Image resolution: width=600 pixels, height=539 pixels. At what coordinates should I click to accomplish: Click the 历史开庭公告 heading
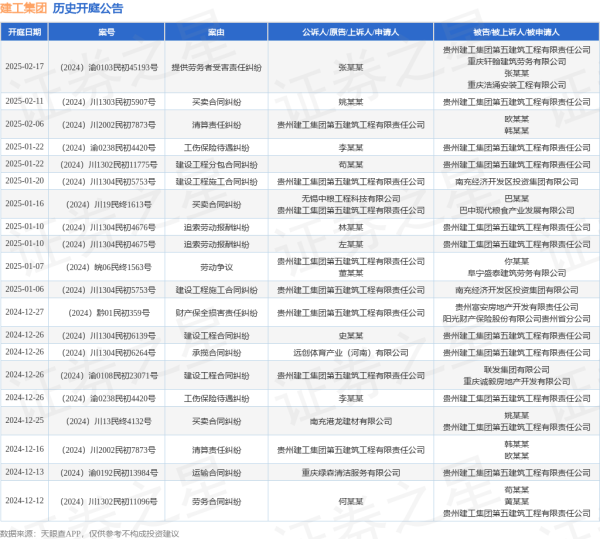[88, 8]
